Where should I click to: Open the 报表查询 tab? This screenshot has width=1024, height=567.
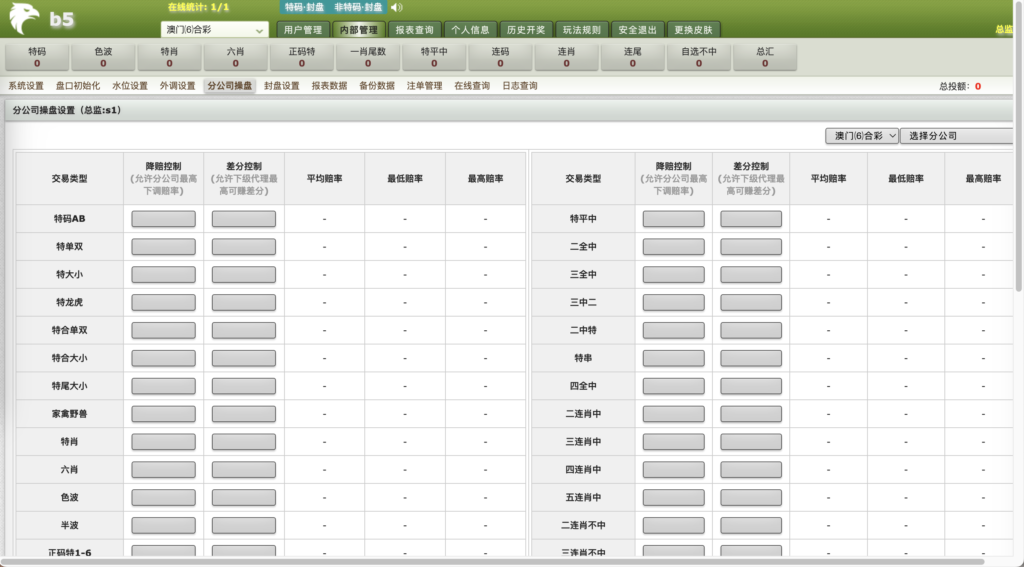[x=414, y=30]
